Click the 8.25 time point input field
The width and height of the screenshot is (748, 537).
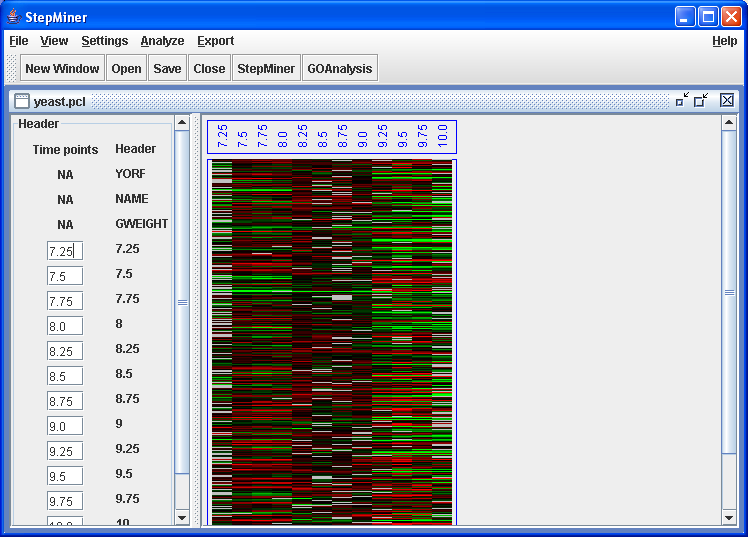65,351
